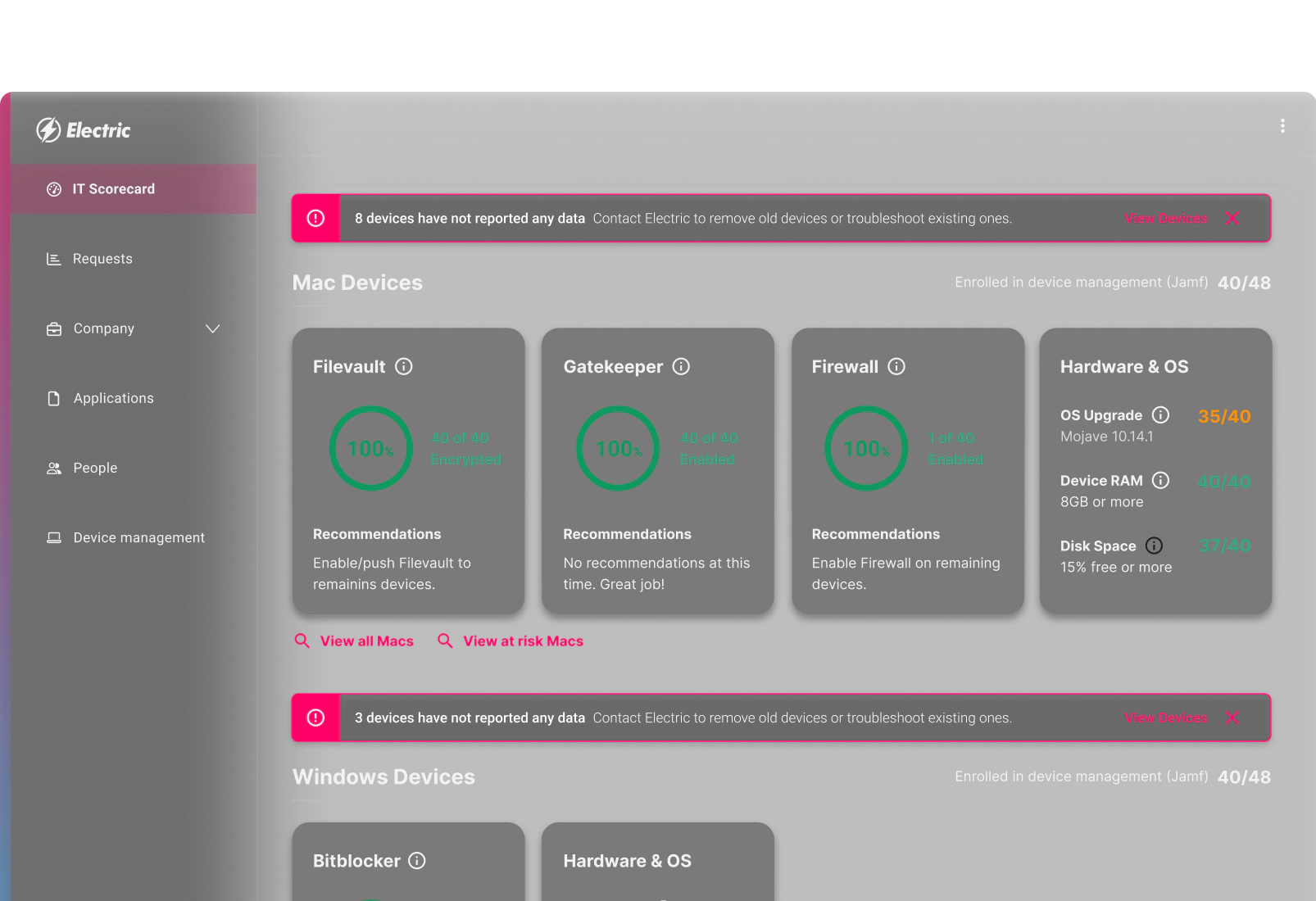Click the Device RAM info icon
1316x901 pixels.
click(x=1161, y=481)
